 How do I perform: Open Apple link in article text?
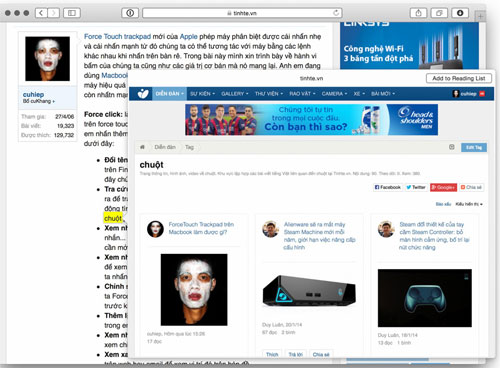pyautogui.click(x=189, y=36)
